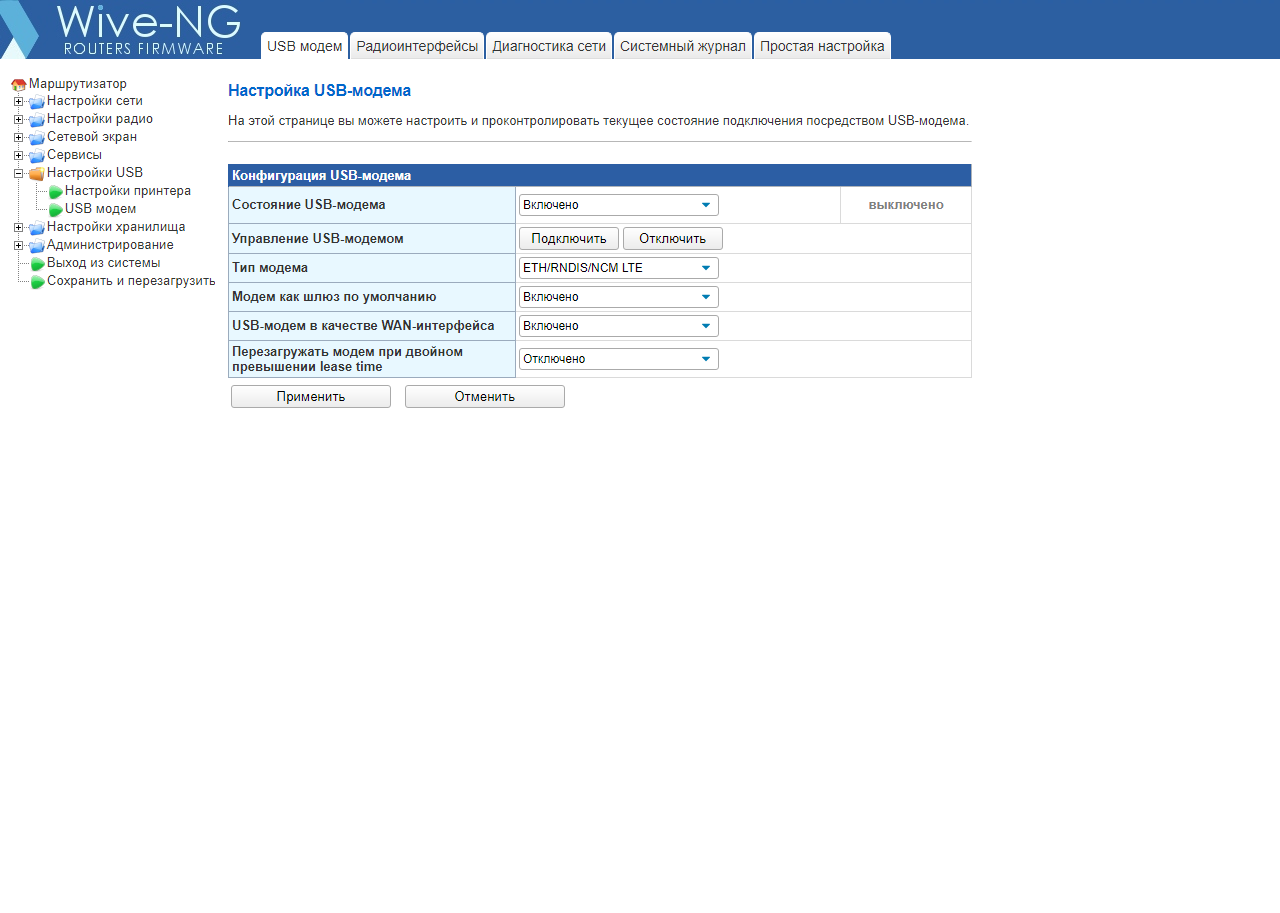Image resolution: width=1280 pixels, height=913 pixels.
Task: Click the folder icon next to Сервисы
Action: point(37,156)
